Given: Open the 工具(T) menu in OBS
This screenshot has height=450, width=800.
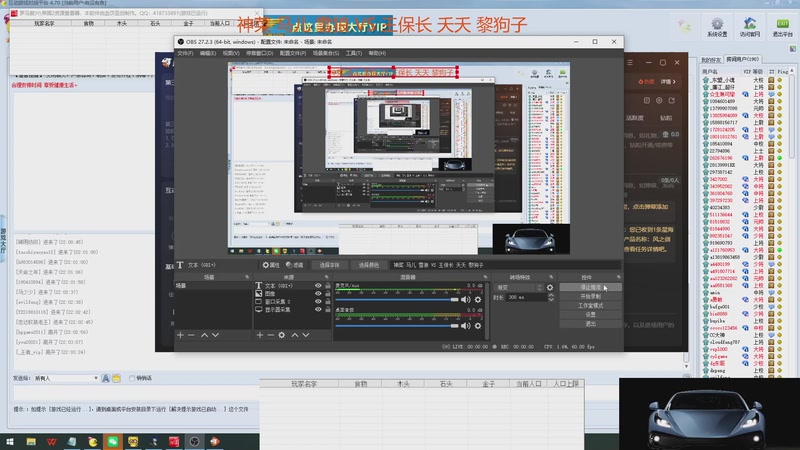Looking at the screenshot, I should click(x=354, y=53).
